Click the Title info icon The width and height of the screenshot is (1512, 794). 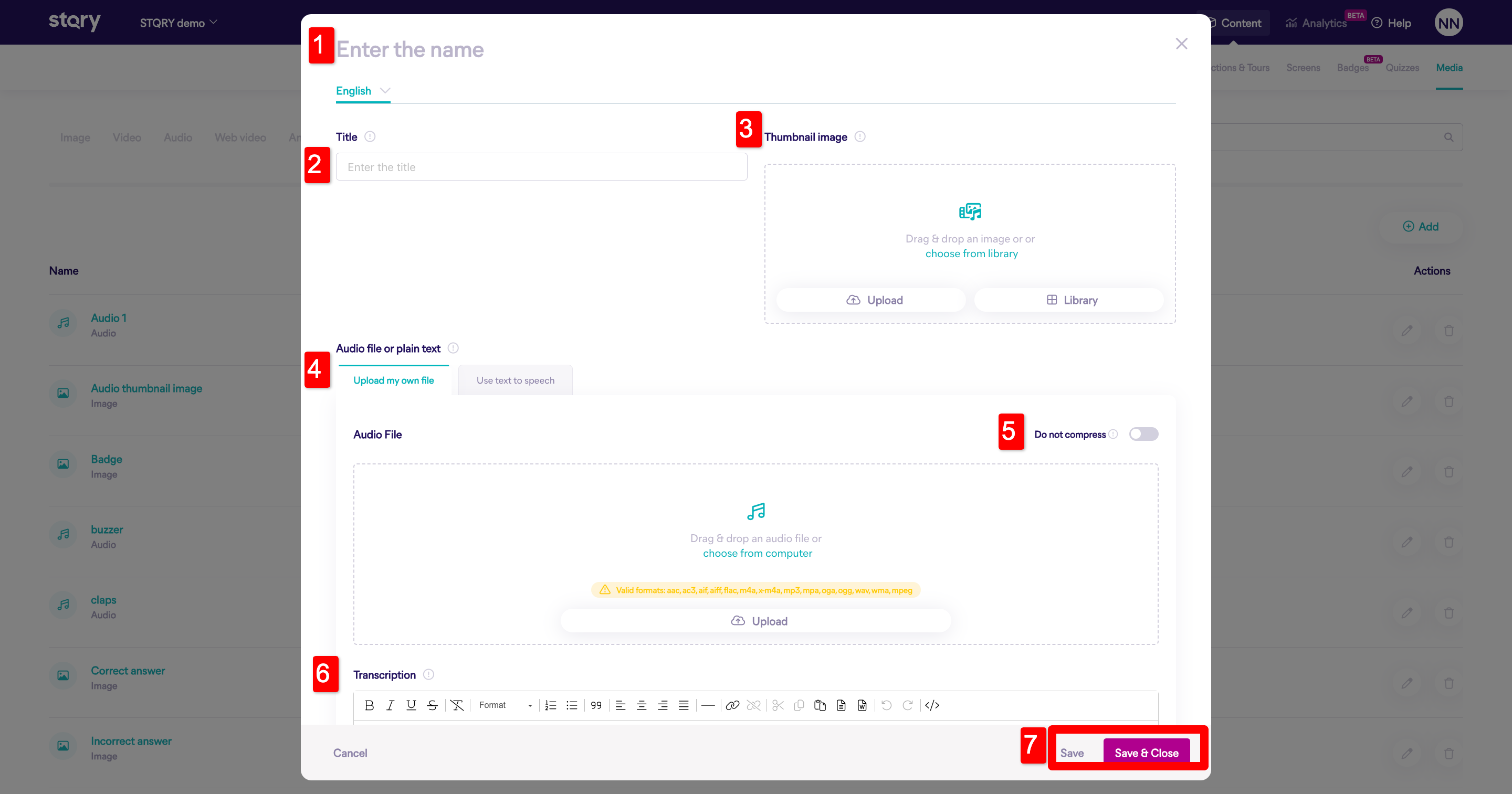point(369,137)
